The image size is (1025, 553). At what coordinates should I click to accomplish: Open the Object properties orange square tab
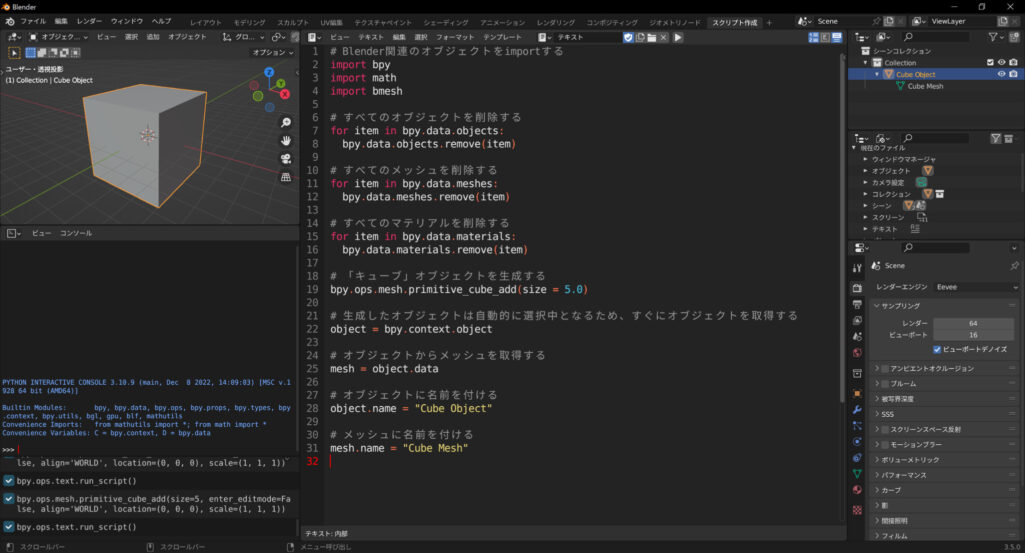tap(857, 394)
